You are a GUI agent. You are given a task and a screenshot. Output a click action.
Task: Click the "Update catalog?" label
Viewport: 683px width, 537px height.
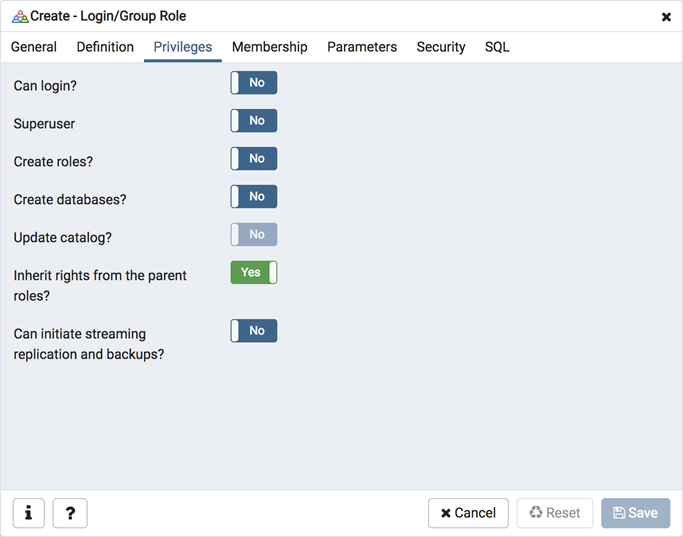click(63, 237)
